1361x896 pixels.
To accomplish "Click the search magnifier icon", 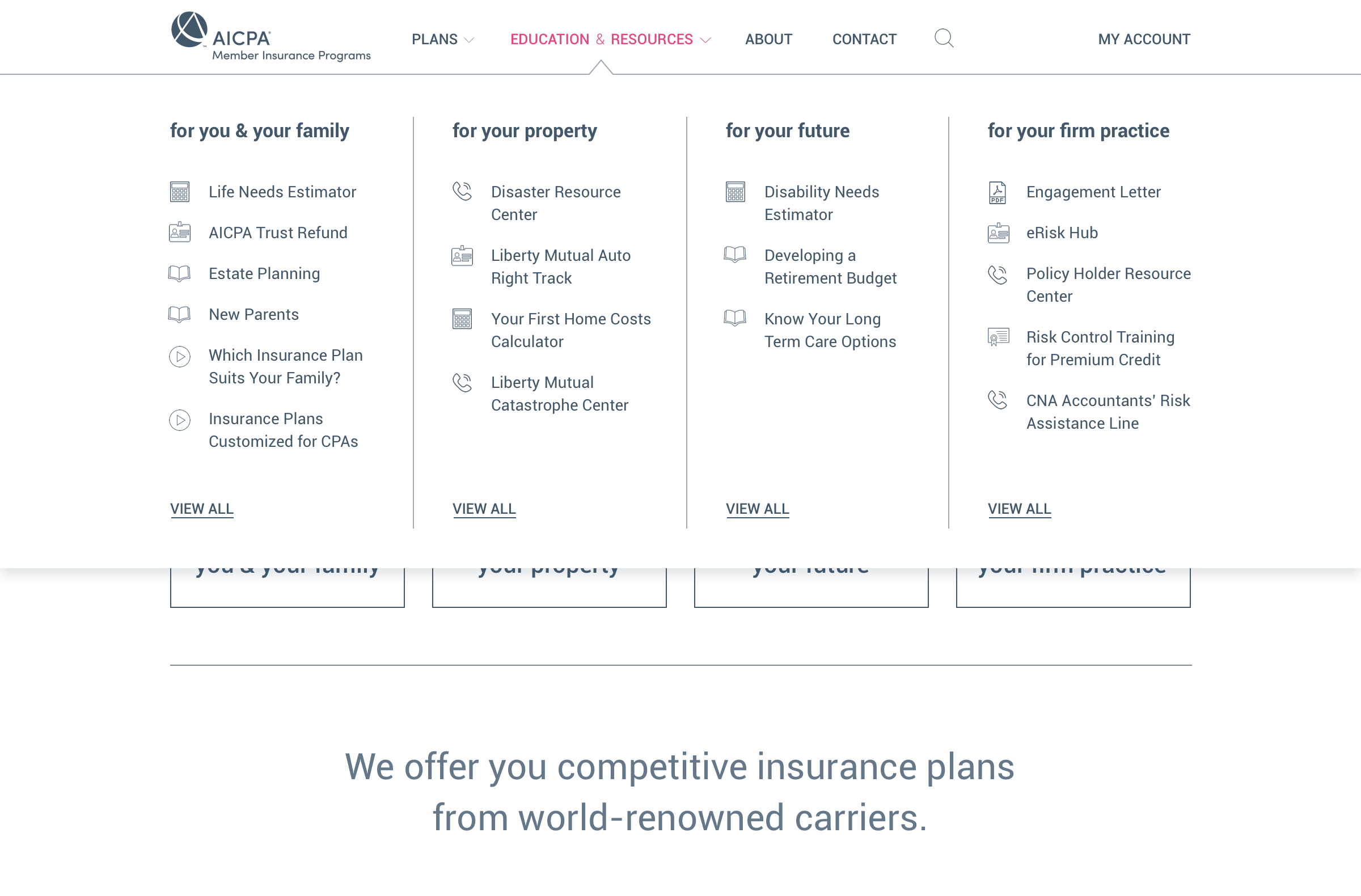I will pyautogui.click(x=944, y=39).
